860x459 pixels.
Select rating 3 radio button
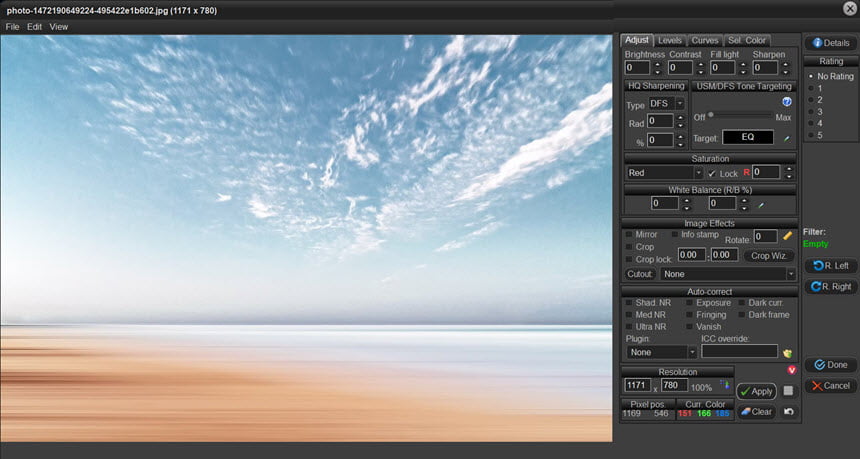pos(811,112)
